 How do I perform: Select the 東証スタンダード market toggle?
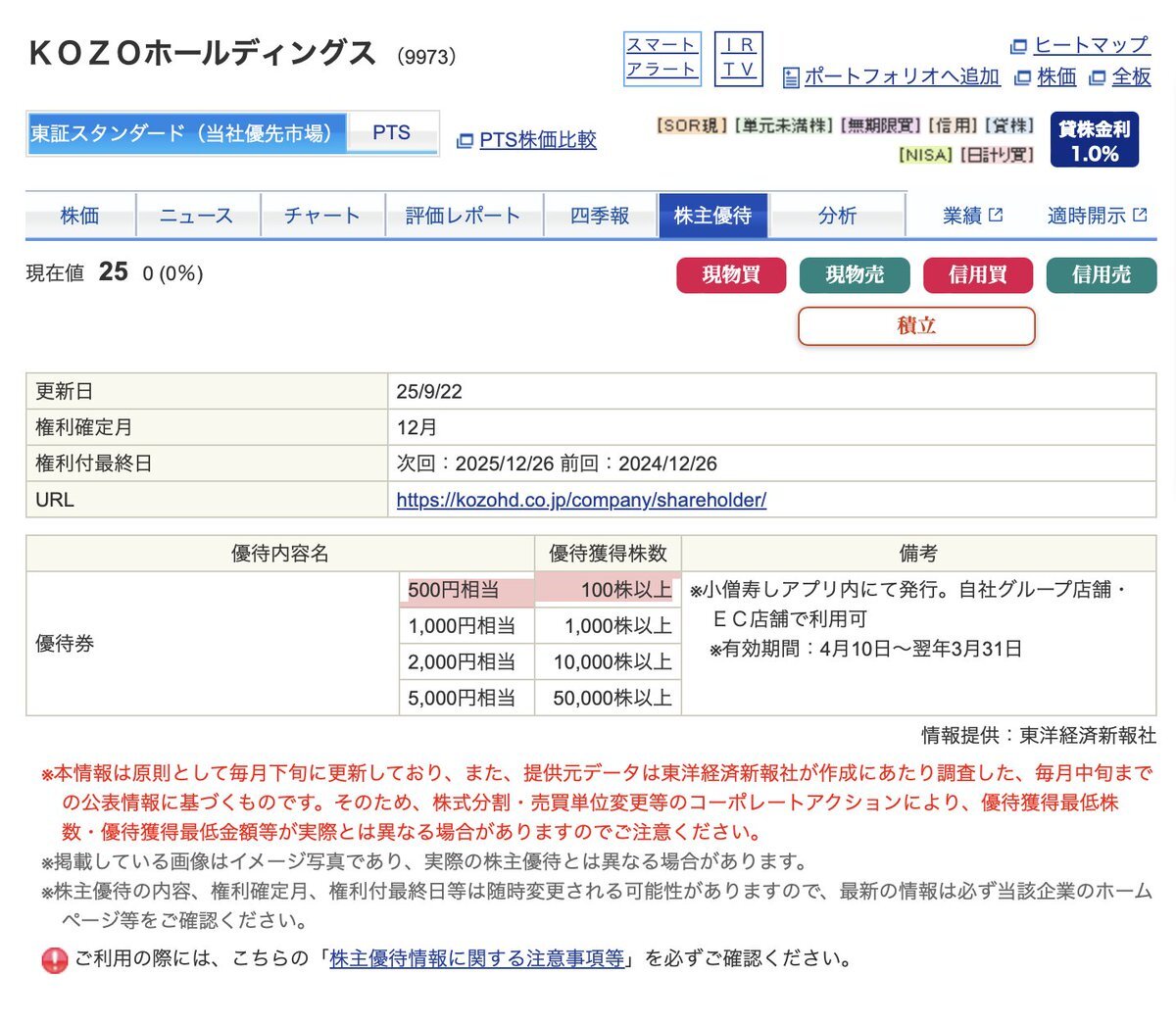[186, 132]
